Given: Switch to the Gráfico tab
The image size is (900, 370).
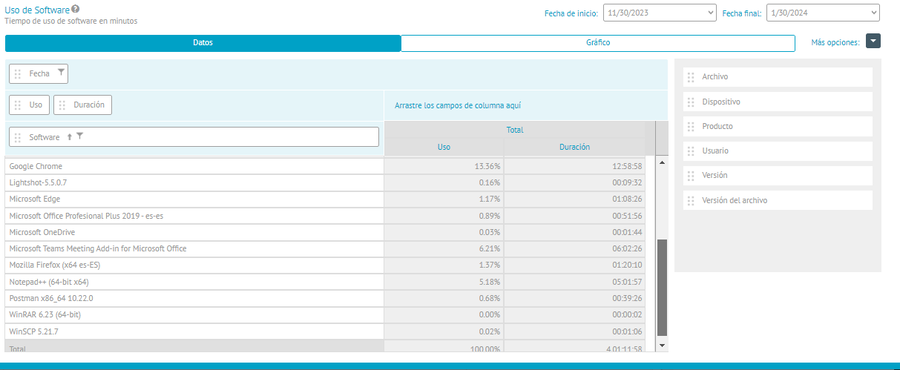Looking at the screenshot, I should click(598, 43).
